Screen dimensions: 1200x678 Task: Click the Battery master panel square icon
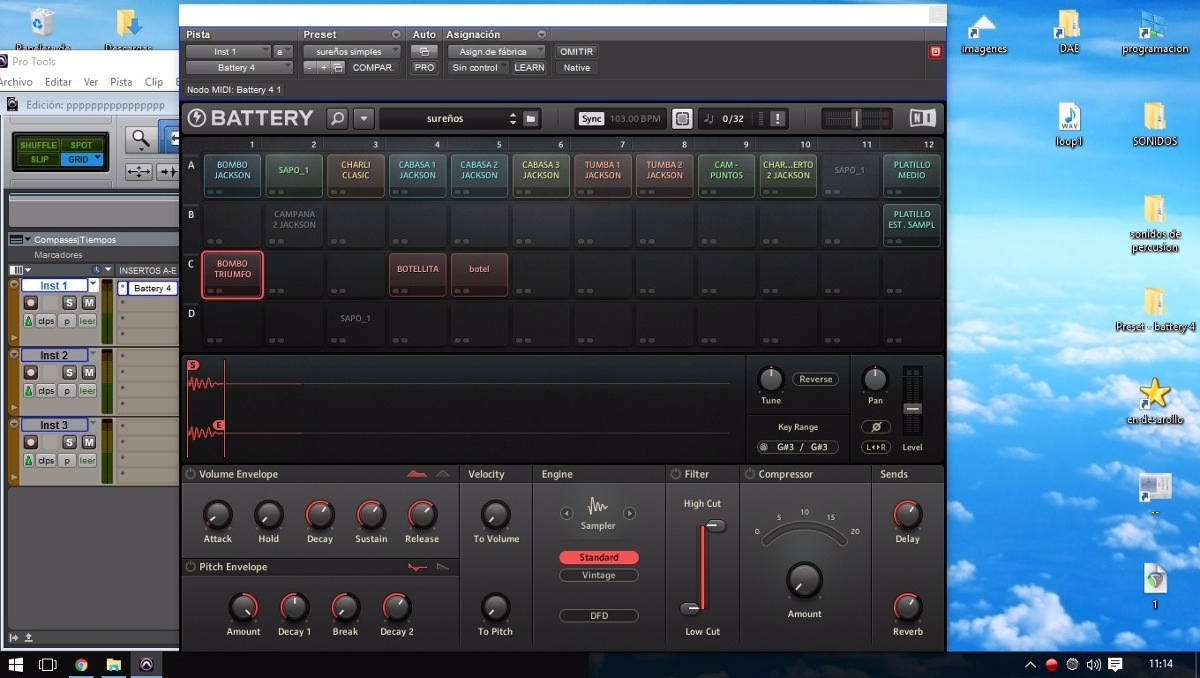[682, 118]
